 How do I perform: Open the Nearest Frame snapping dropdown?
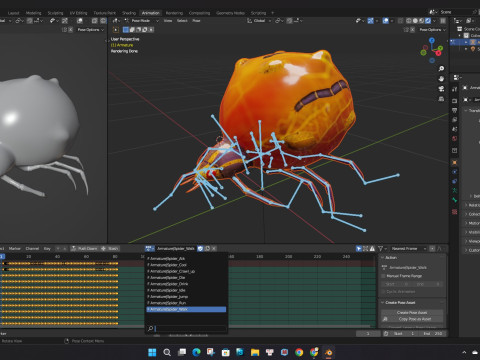409,249
